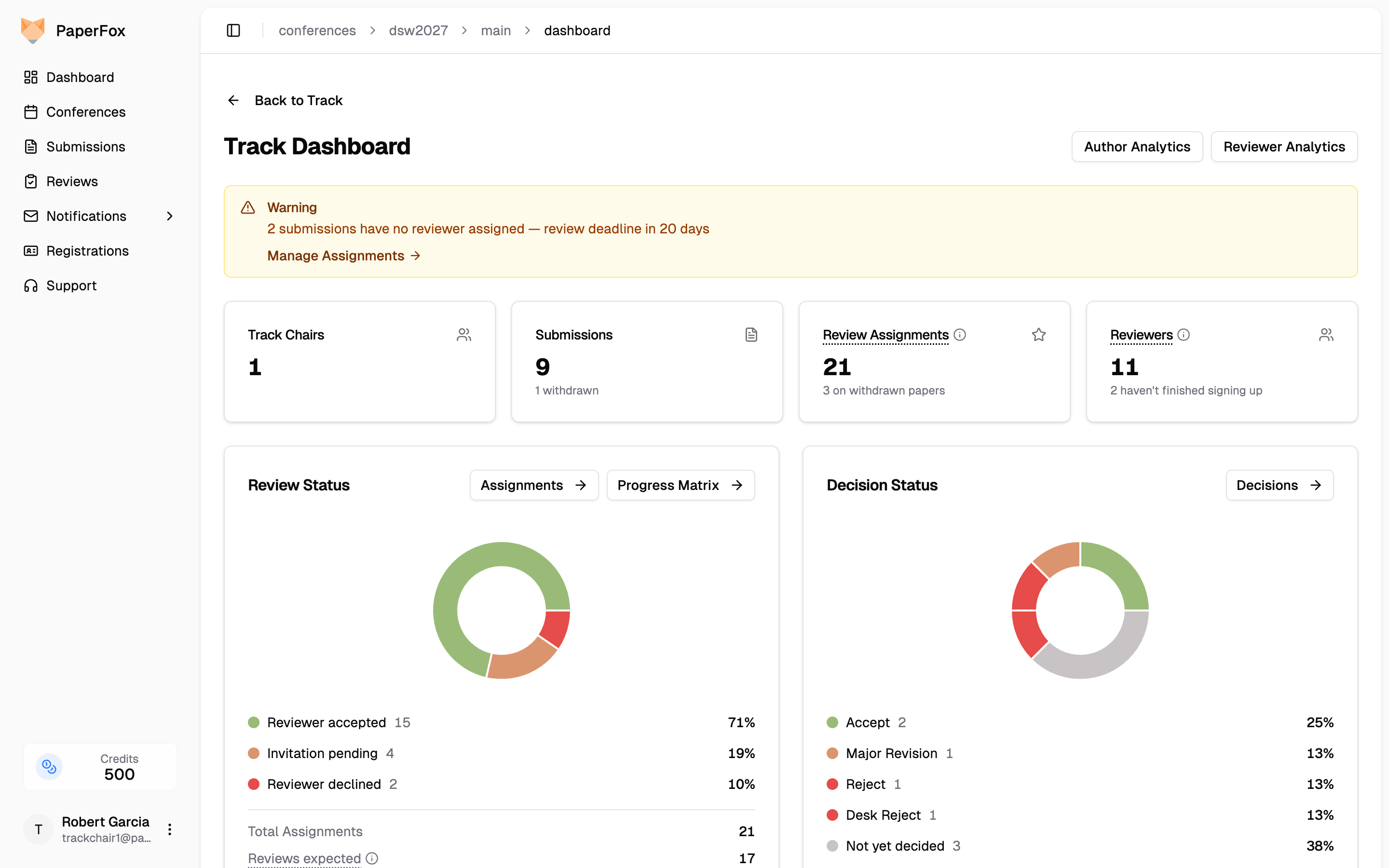Screen dimensions: 1389x868
Task: Open the user options three-dot menu
Action: (x=169, y=829)
